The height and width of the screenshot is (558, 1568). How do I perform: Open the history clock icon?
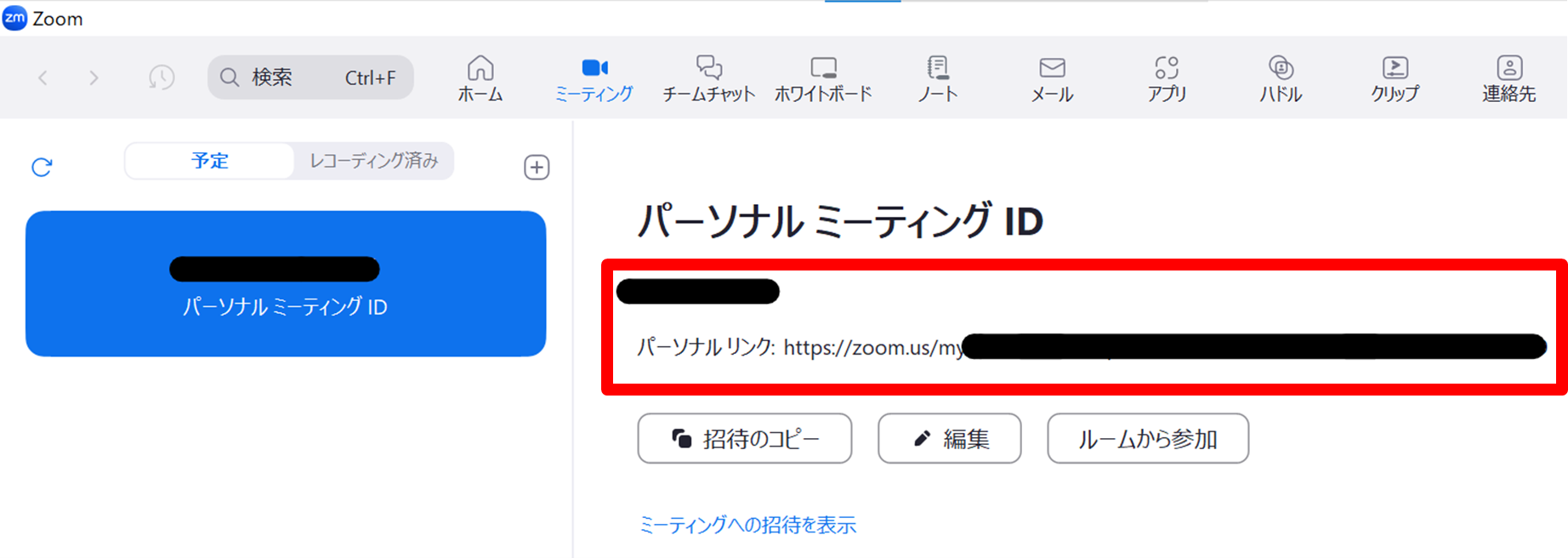click(162, 77)
